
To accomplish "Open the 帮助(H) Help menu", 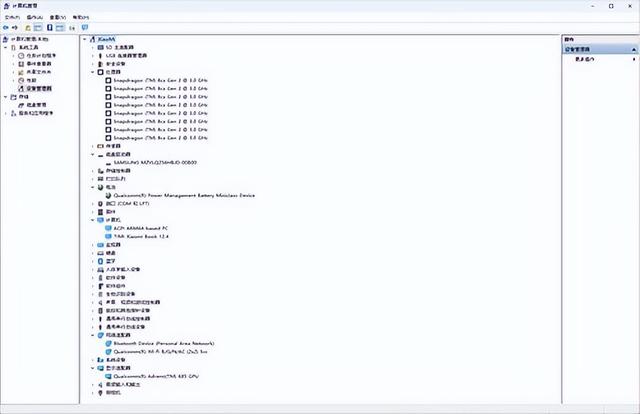I will [80, 17].
